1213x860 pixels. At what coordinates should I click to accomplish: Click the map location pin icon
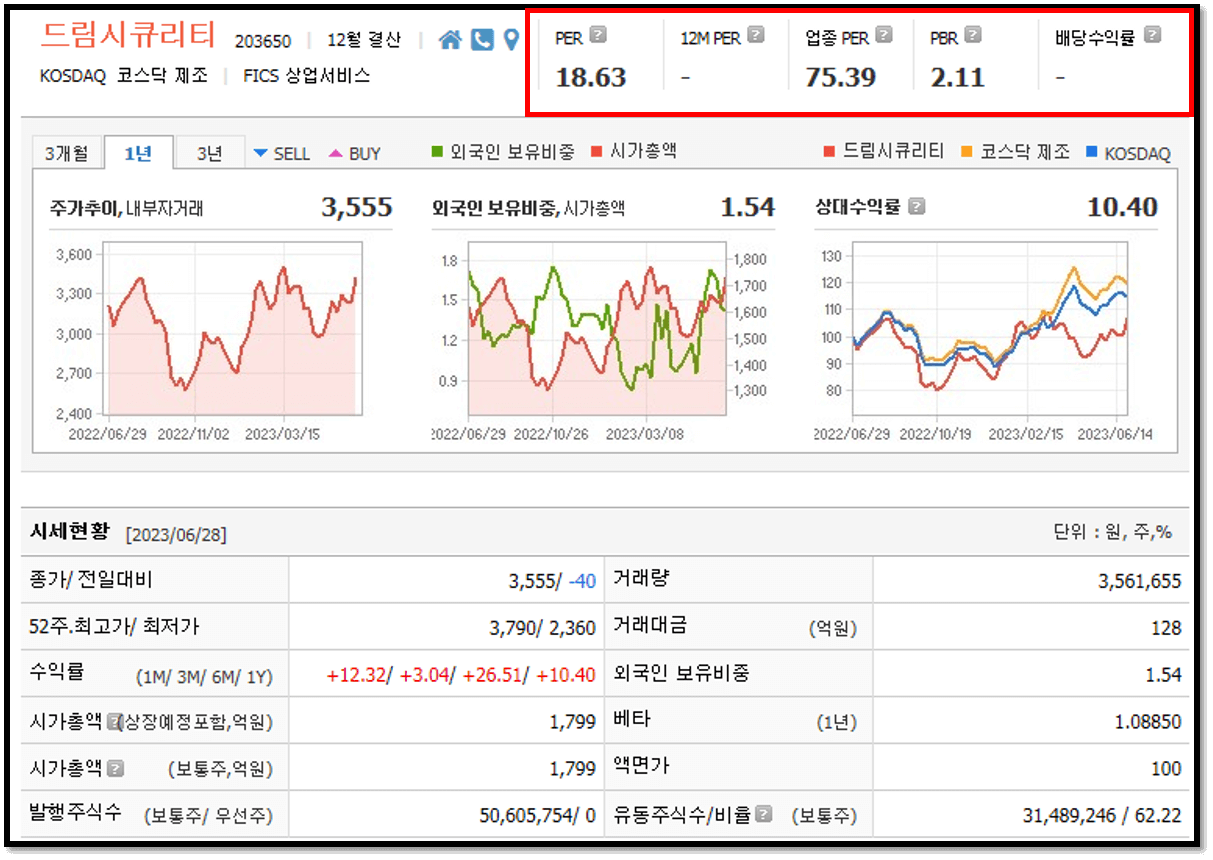[x=511, y=40]
